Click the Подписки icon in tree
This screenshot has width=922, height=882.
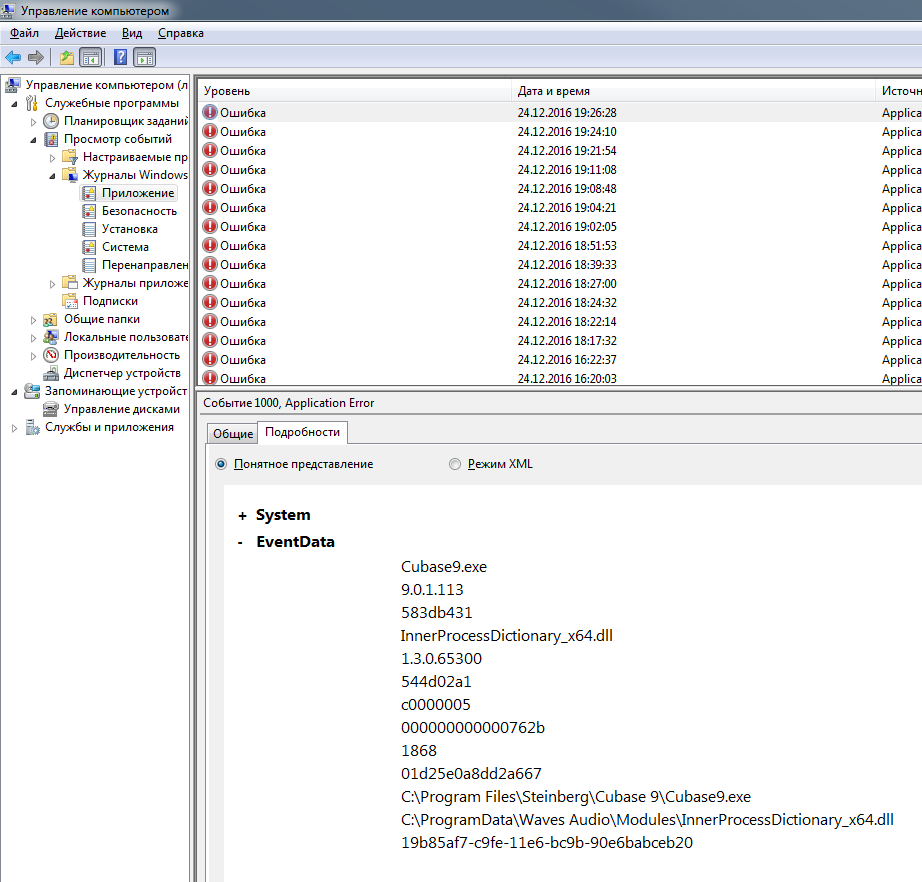[x=70, y=301]
